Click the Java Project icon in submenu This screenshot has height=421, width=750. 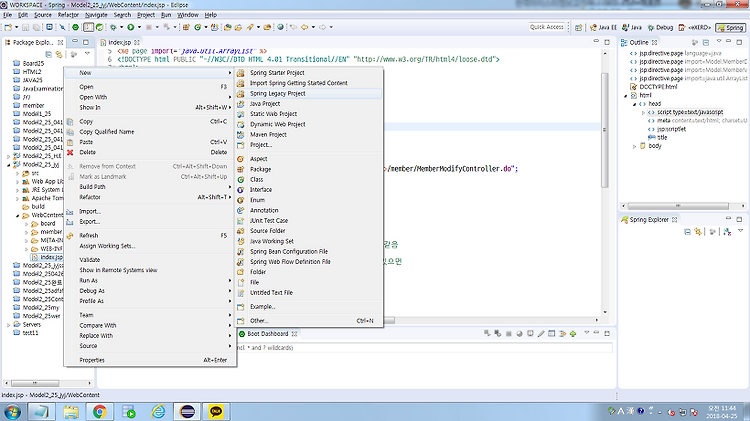pyautogui.click(x=241, y=104)
